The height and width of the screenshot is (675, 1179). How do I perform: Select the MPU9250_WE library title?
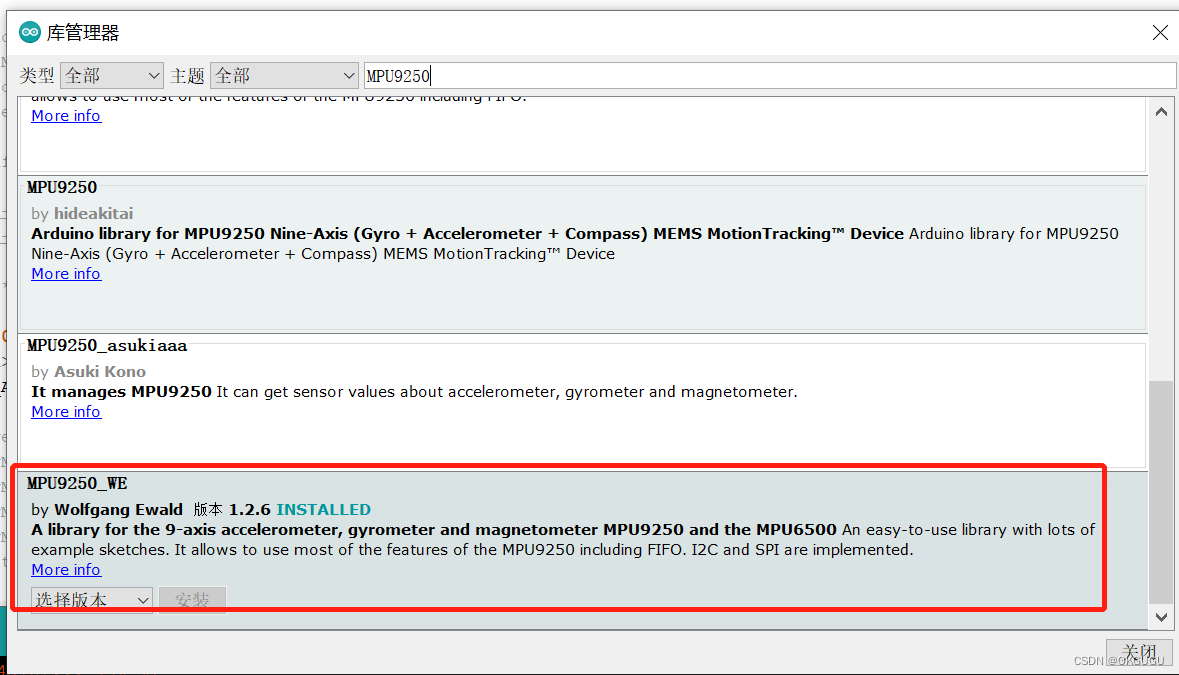[77, 483]
